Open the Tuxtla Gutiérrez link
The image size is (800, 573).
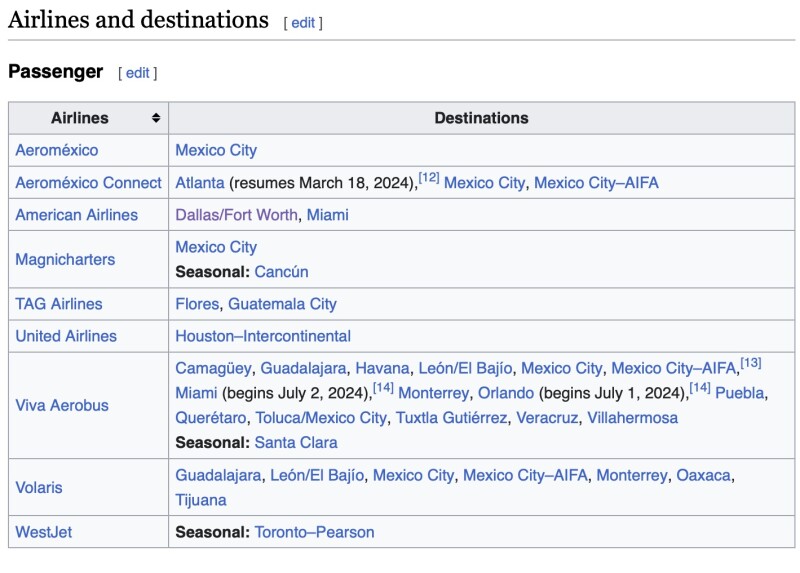[451, 417]
